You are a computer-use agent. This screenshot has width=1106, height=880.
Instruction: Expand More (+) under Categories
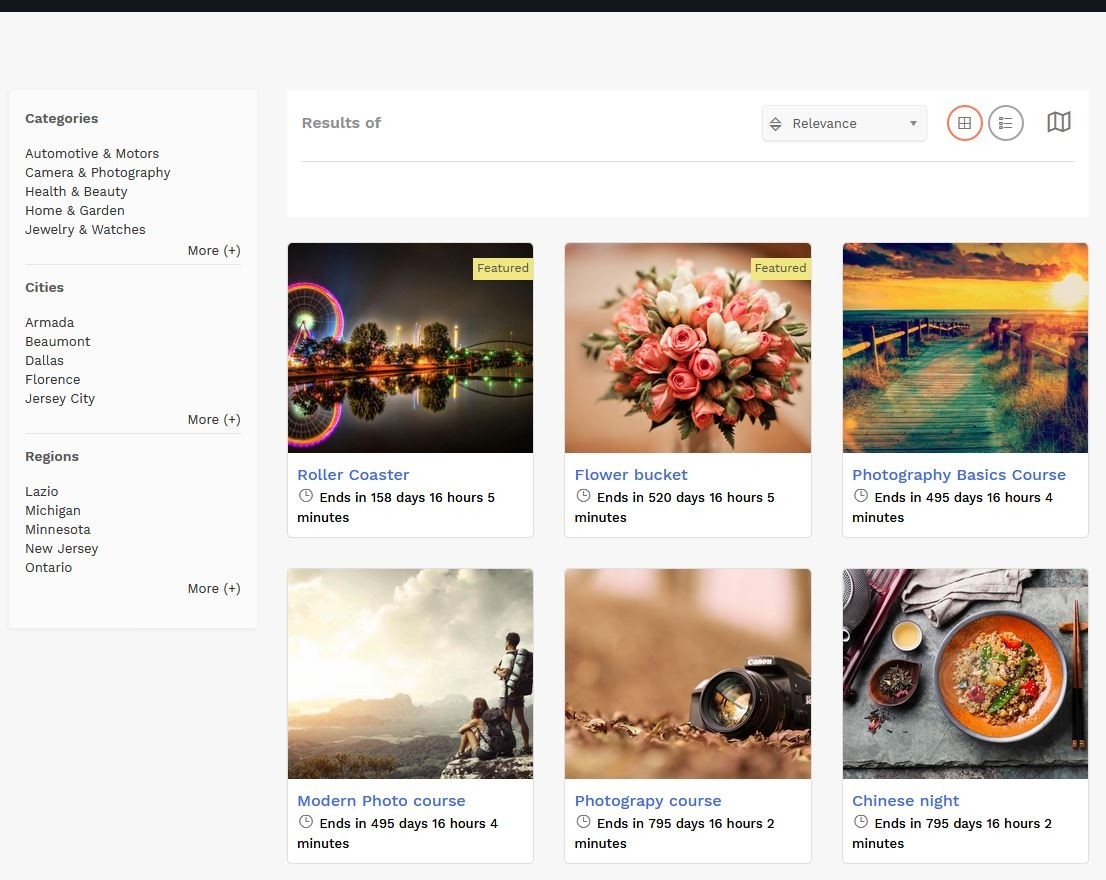214,250
